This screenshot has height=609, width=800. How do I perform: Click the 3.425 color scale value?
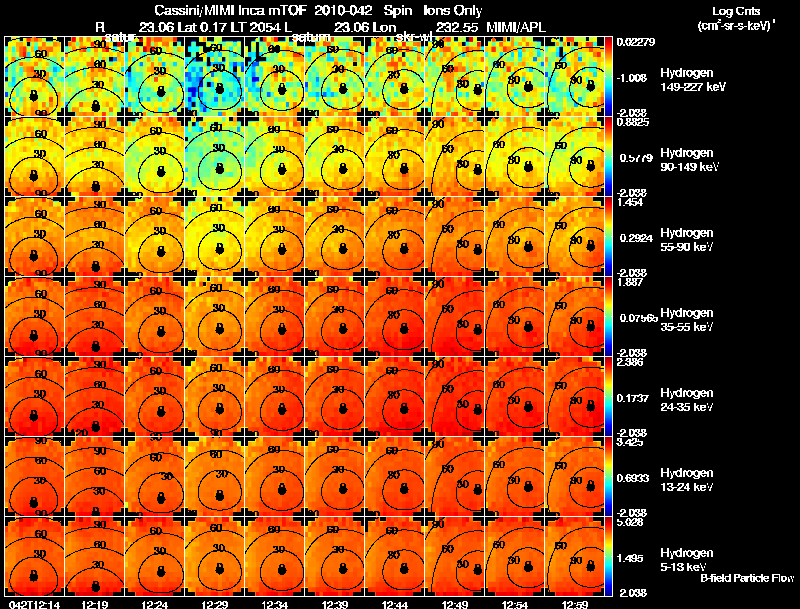pyautogui.click(x=630, y=442)
